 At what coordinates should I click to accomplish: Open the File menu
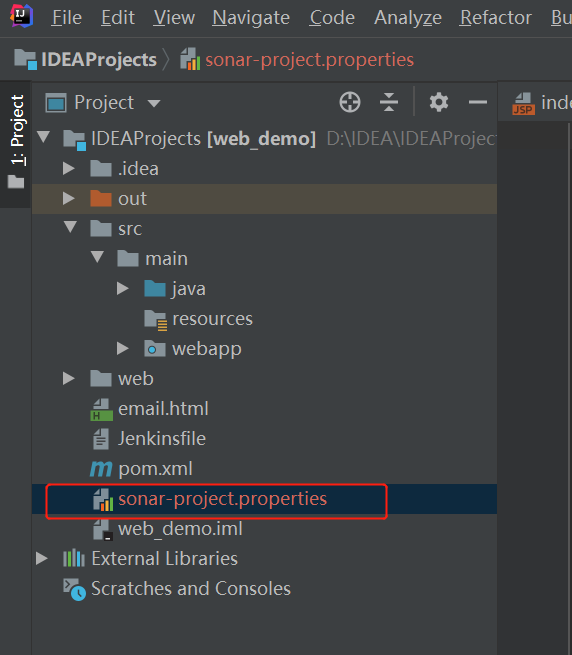pyautogui.click(x=67, y=18)
